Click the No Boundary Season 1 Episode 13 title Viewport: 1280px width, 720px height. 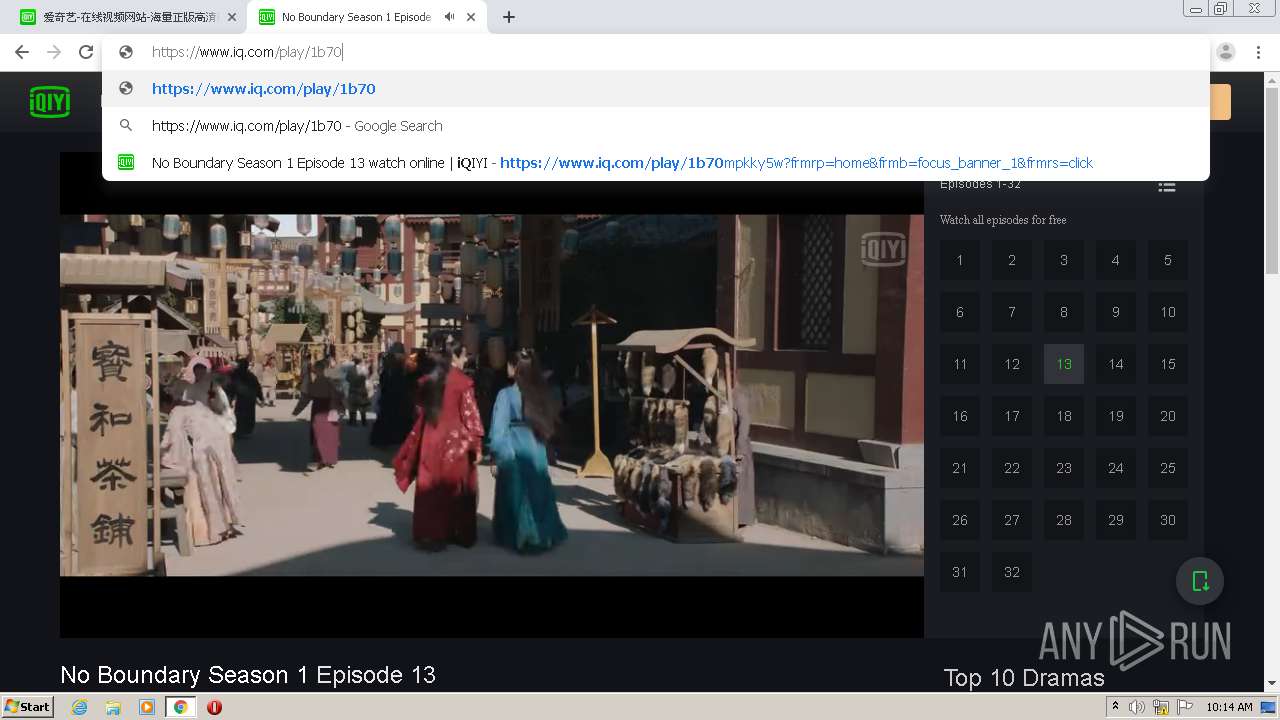coord(248,675)
